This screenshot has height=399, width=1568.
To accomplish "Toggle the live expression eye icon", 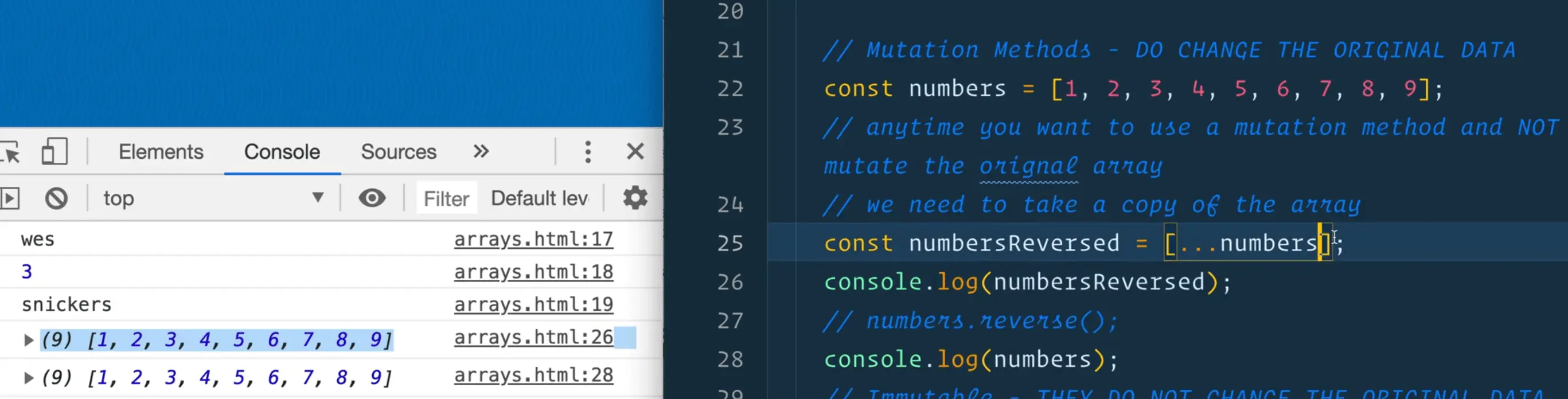I will 371,198.
